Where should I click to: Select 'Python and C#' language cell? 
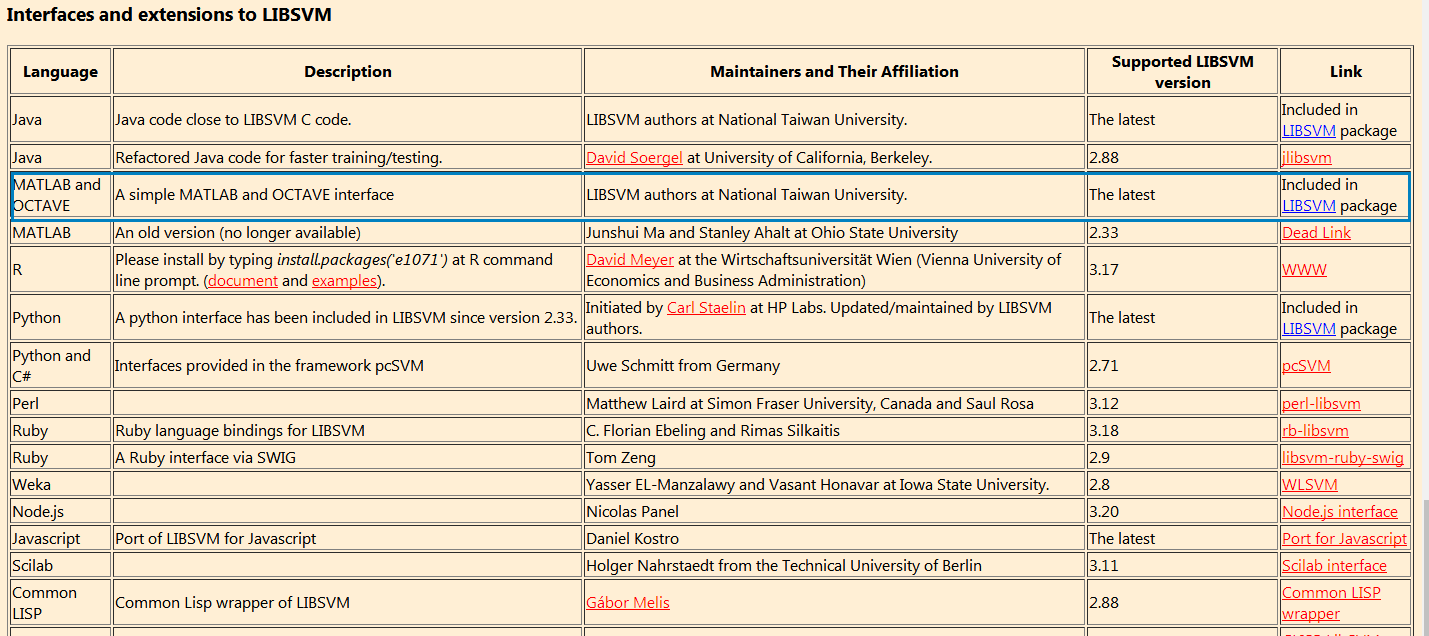[61, 365]
